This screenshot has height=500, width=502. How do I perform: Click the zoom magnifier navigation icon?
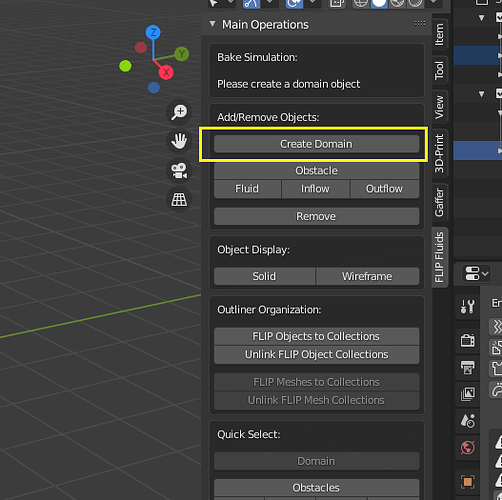(x=179, y=112)
